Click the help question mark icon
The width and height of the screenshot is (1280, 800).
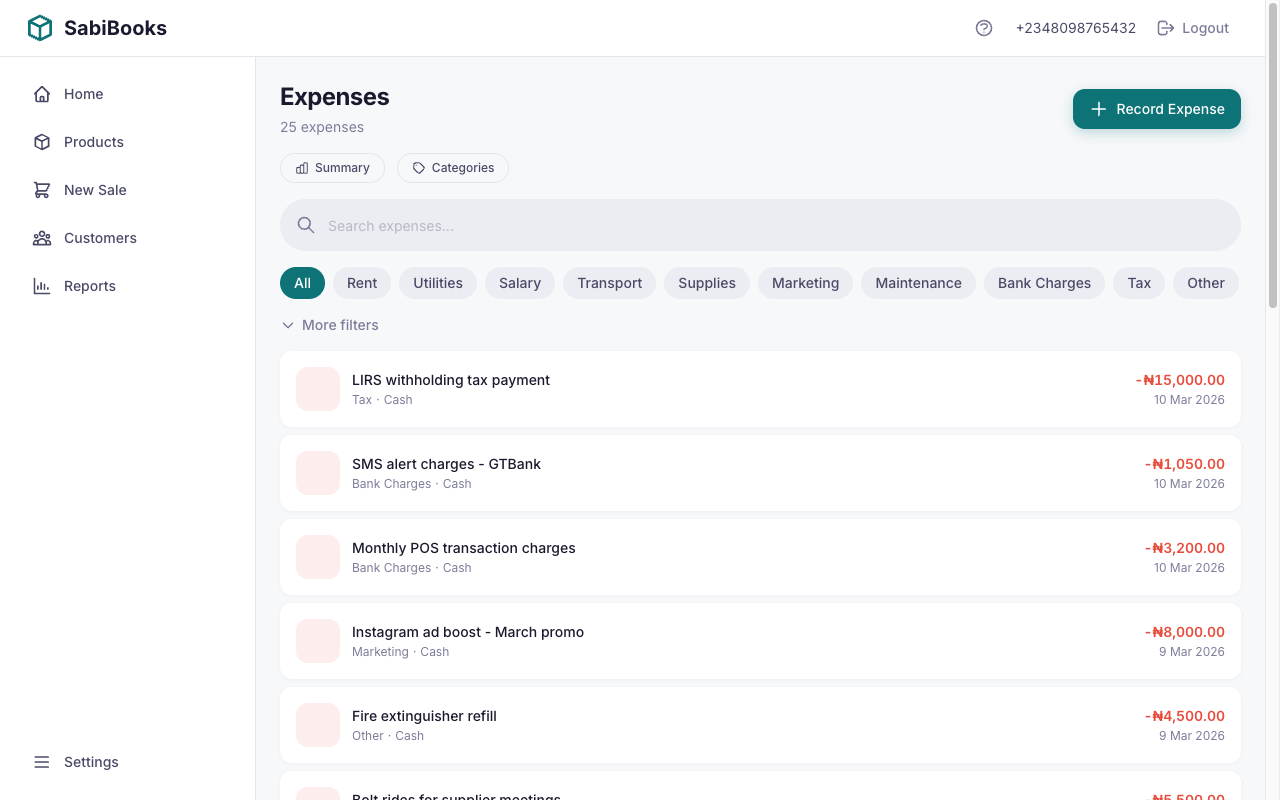(983, 27)
